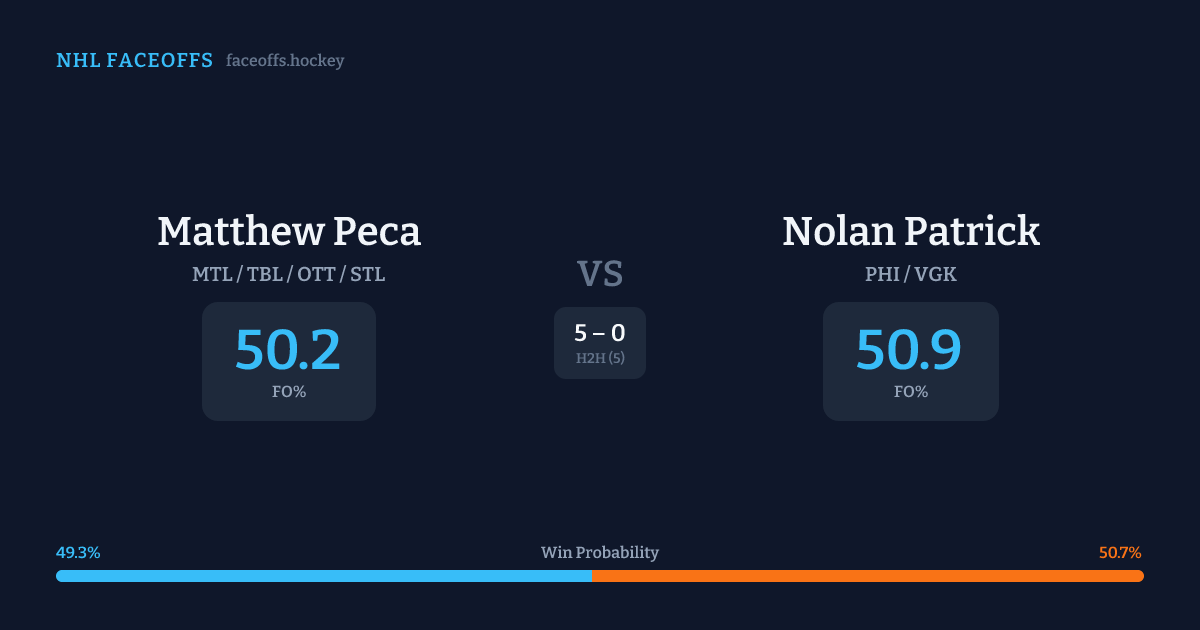The height and width of the screenshot is (630, 1200).
Task: Select the Matthew Peca player name
Action: [x=289, y=231]
